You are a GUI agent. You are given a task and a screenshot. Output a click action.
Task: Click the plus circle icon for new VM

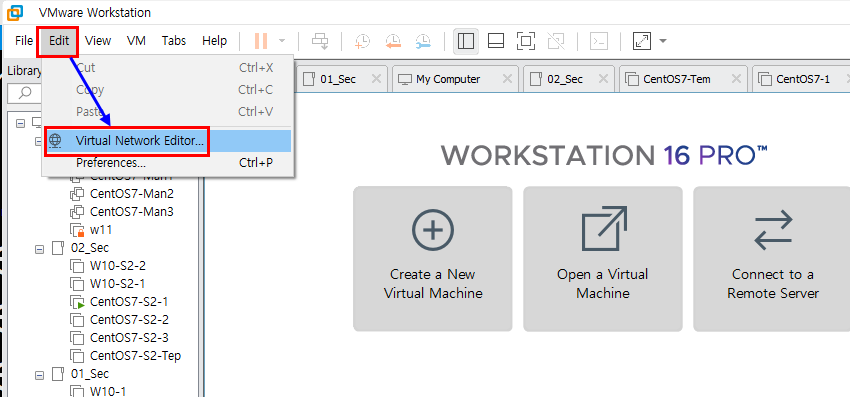[433, 230]
